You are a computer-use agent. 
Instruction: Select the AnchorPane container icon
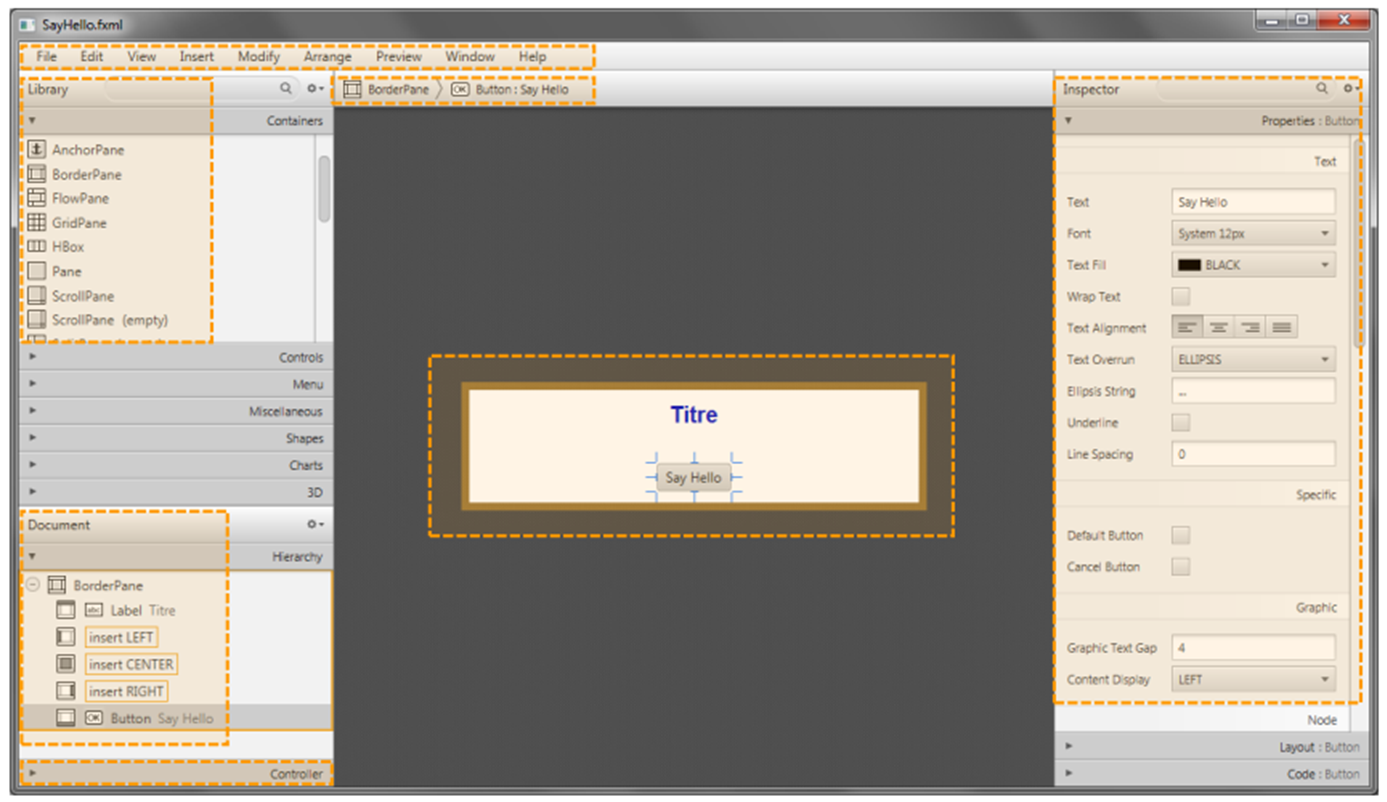point(37,149)
